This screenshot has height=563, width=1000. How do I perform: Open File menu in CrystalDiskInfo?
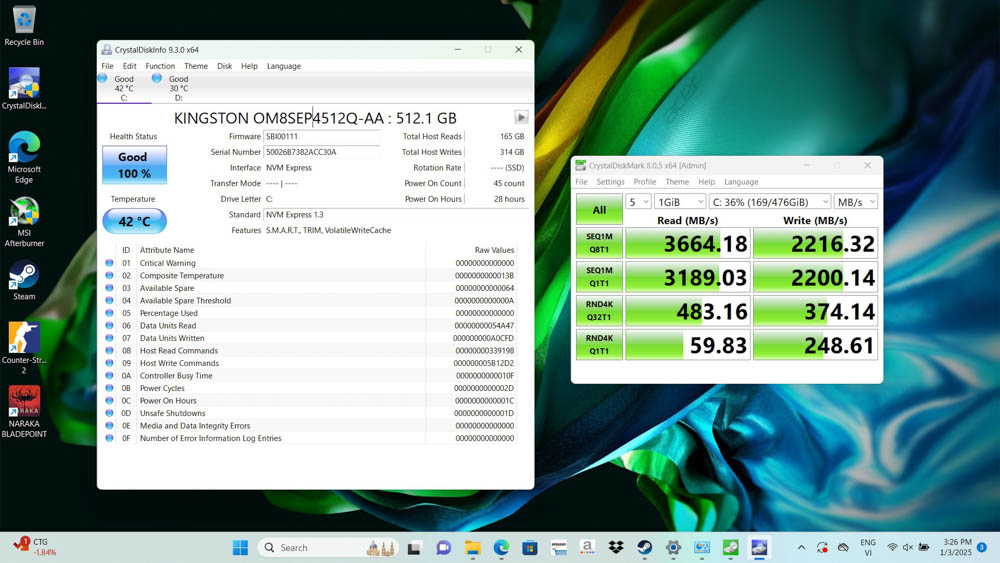pos(107,66)
